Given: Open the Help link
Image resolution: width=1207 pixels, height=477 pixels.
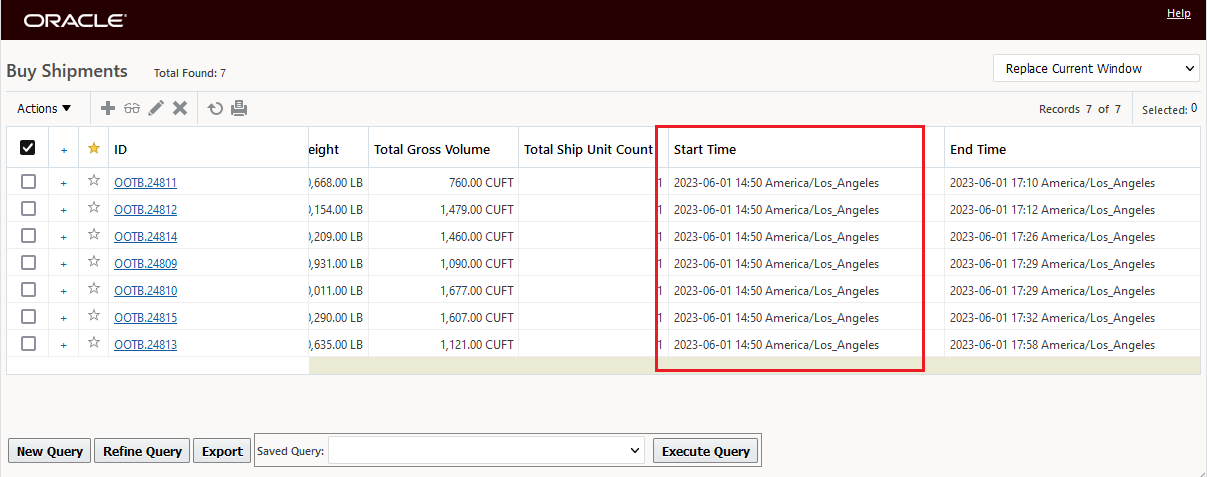Looking at the screenshot, I should pos(1179,13).
